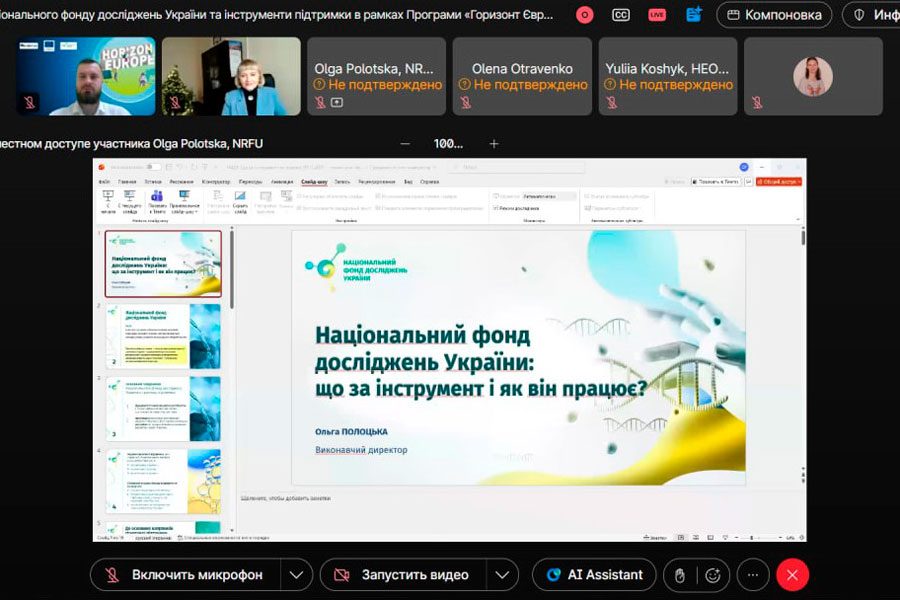Open the AI Assistant panel
900x600 pixels.
(594, 575)
